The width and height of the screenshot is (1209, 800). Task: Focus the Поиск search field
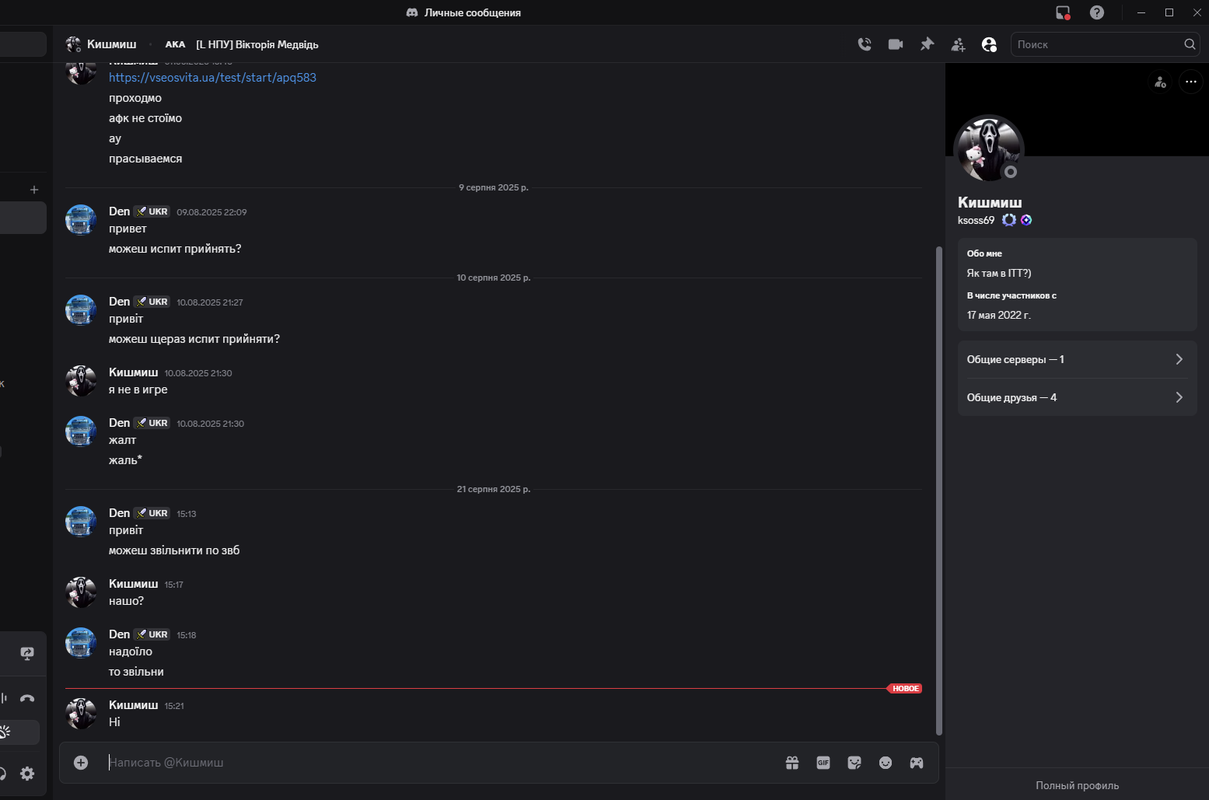1095,44
